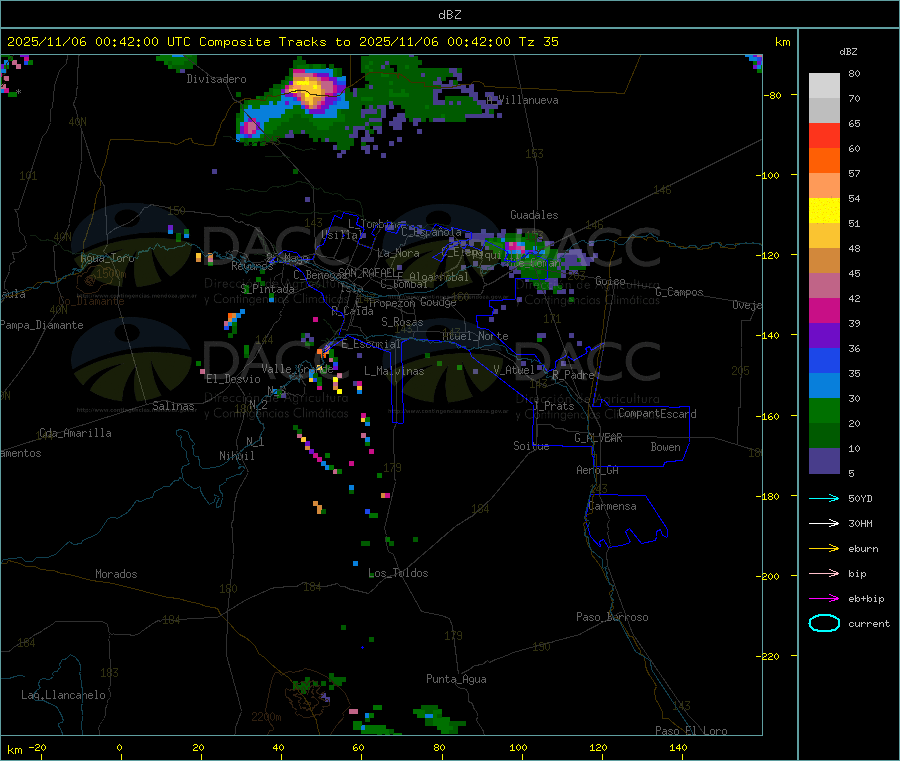This screenshot has height=761, width=900.
Task: Pick the blue swatch between 36 and 35 dBZ
Action: (824, 360)
